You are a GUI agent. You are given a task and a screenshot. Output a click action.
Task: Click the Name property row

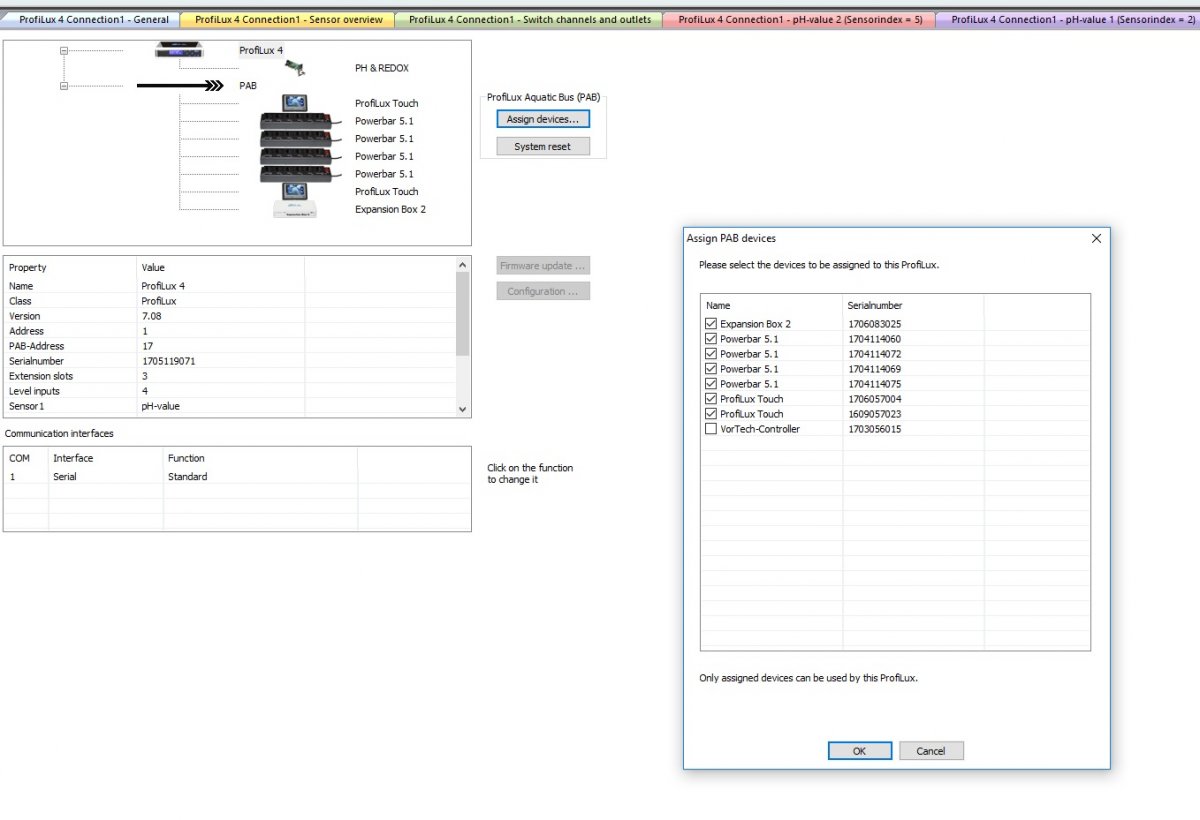230,286
